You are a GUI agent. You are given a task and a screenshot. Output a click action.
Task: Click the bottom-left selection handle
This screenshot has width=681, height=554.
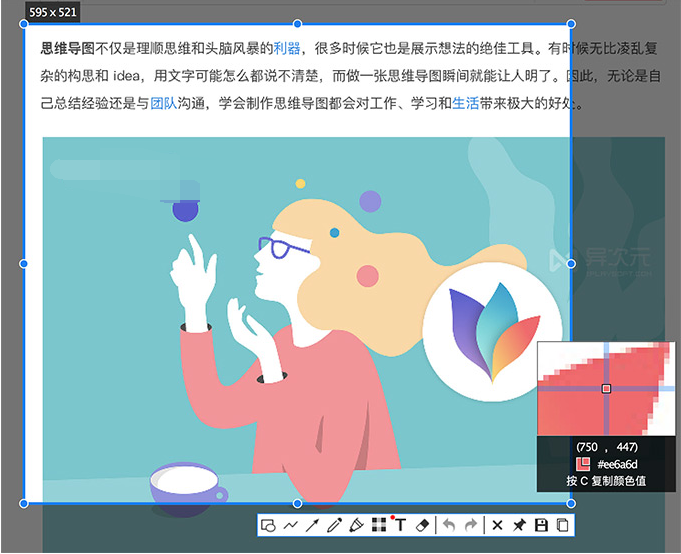pyautogui.click(x=24, y=504)
